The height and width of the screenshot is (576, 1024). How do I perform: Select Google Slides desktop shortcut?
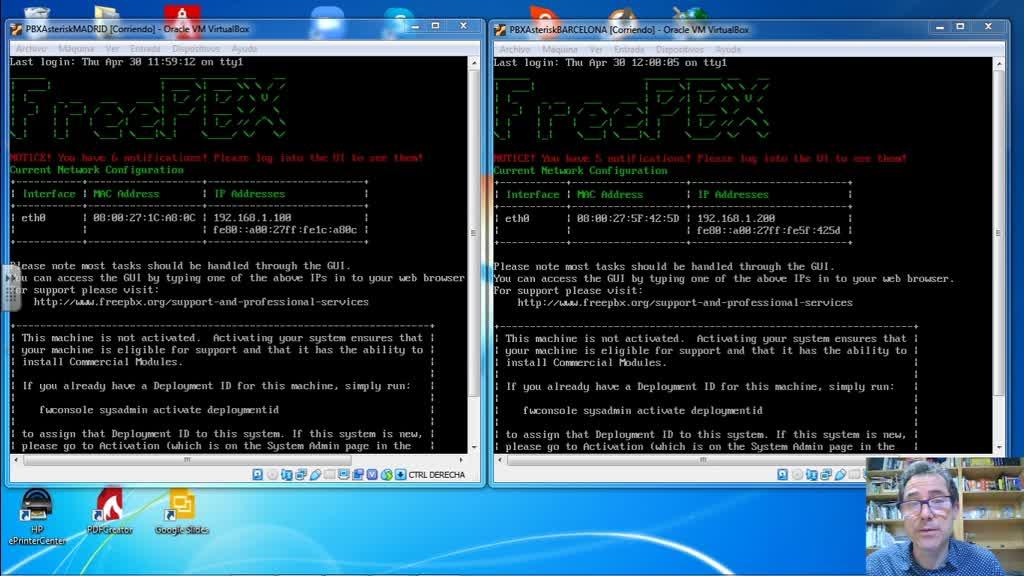182,511
